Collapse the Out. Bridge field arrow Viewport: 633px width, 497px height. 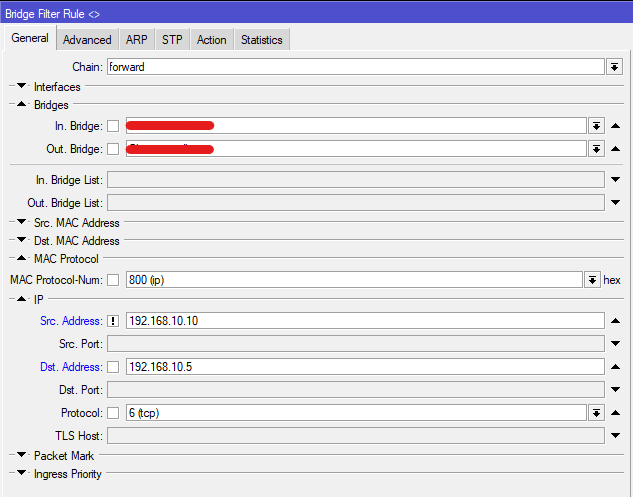coord(616,149)
